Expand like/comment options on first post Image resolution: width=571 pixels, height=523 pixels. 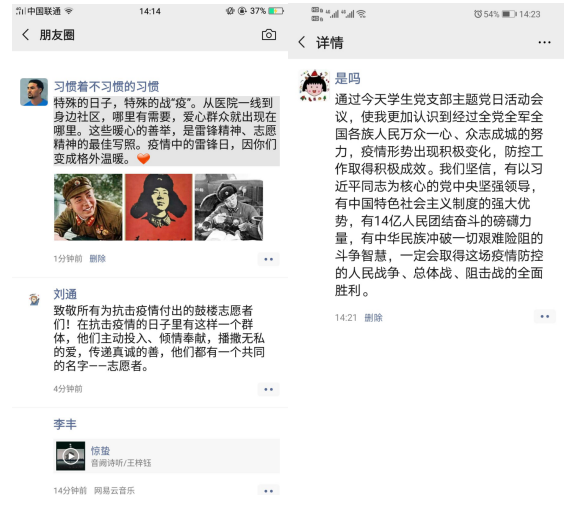pyautogui.click(x=268, y=259)
